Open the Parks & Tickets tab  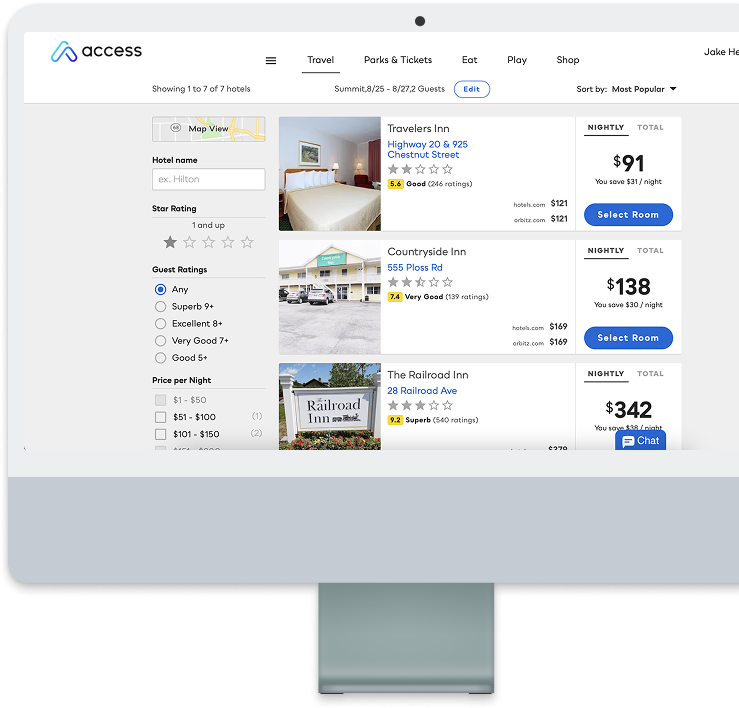[398, 60]
